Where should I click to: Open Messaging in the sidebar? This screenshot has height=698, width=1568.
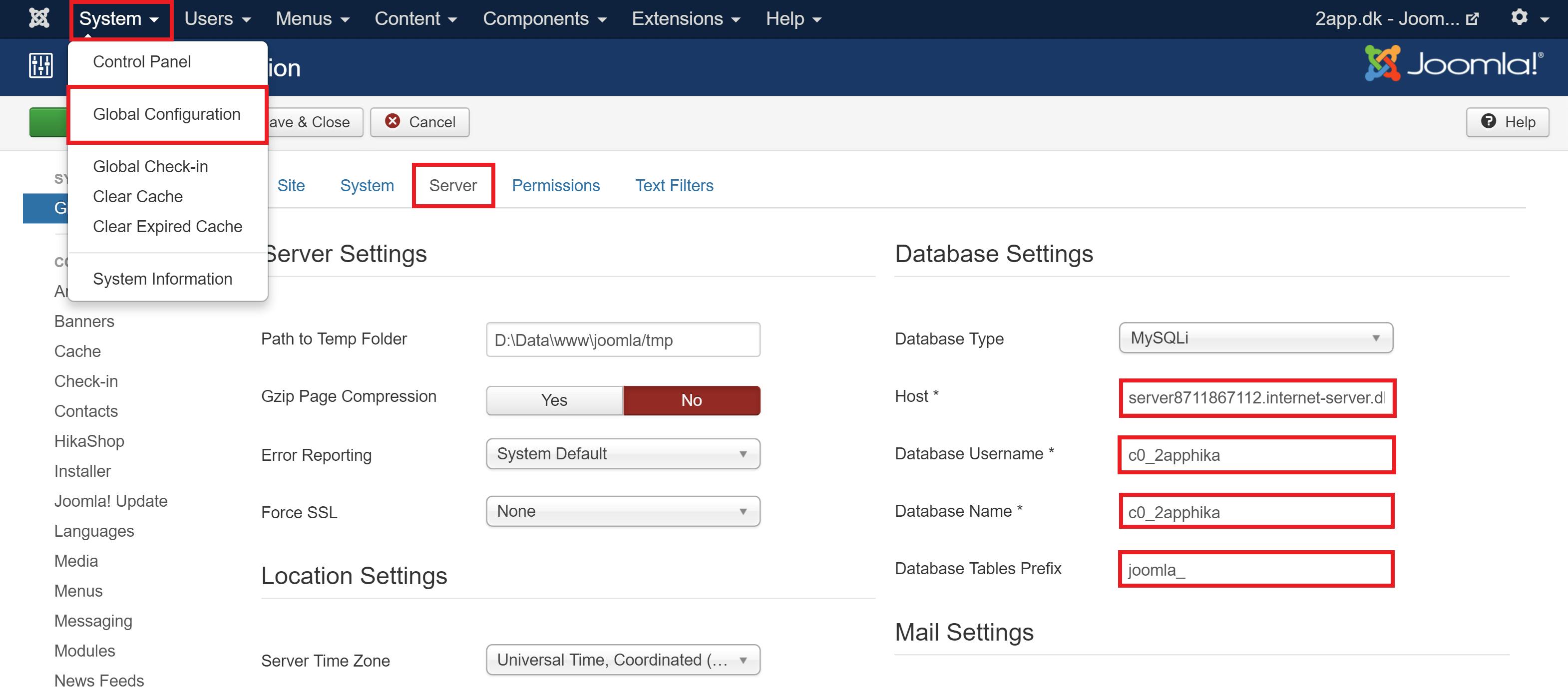click(x=93, y=620)
